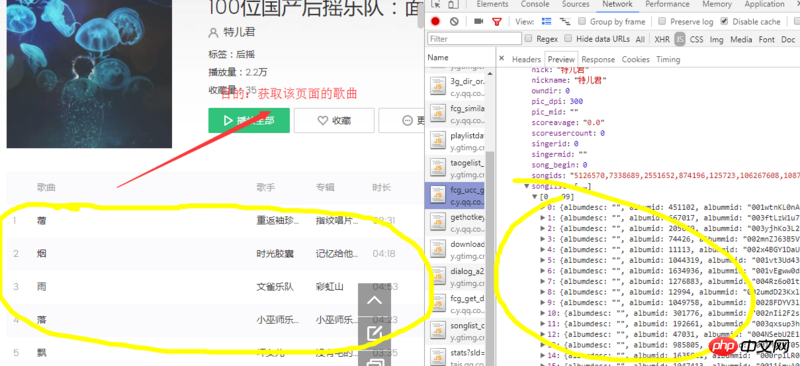Open the Cookies detail tab
The height and width of the screenshot is (366, 800).
click(x=635, y=59)
